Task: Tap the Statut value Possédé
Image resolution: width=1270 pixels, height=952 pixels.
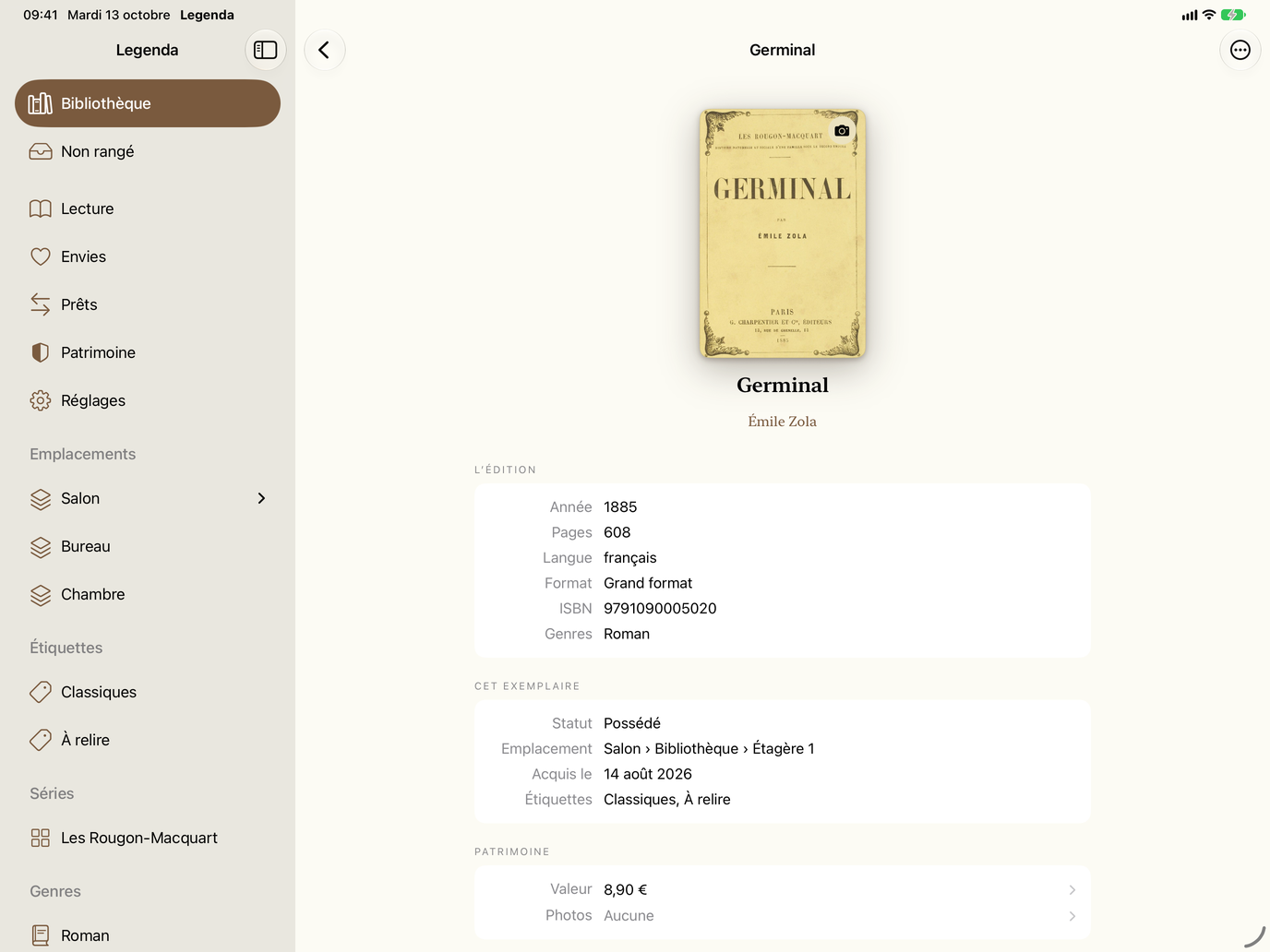Action: pos(632,723)
